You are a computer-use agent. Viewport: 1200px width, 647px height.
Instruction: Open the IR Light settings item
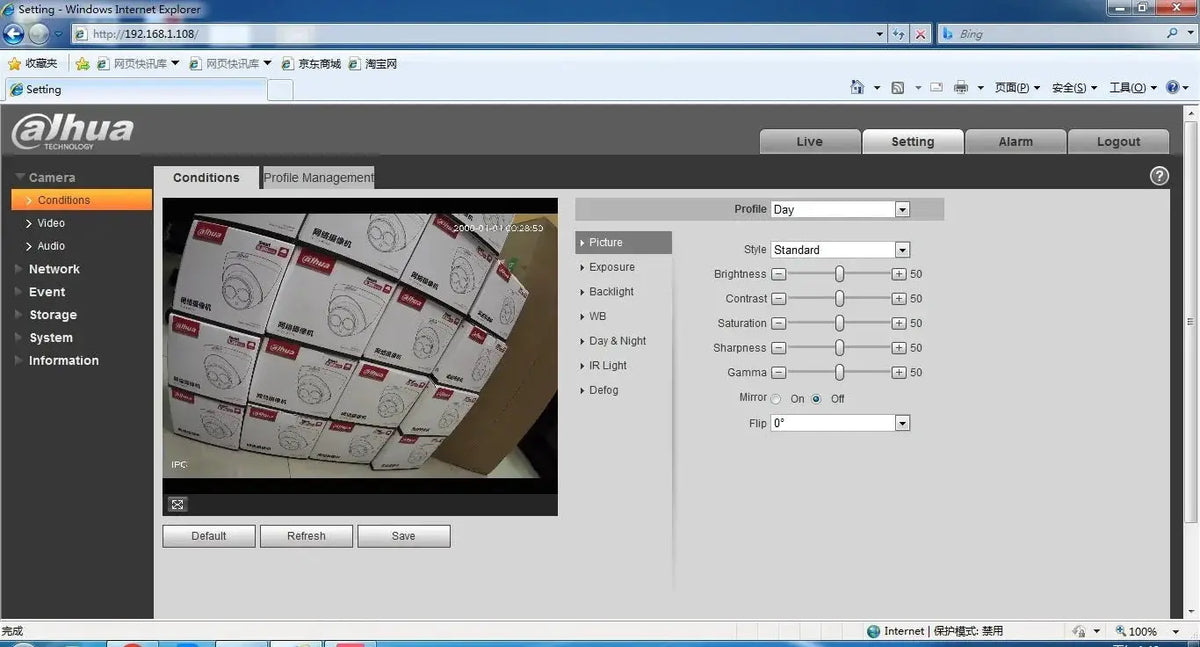point(608,366)
